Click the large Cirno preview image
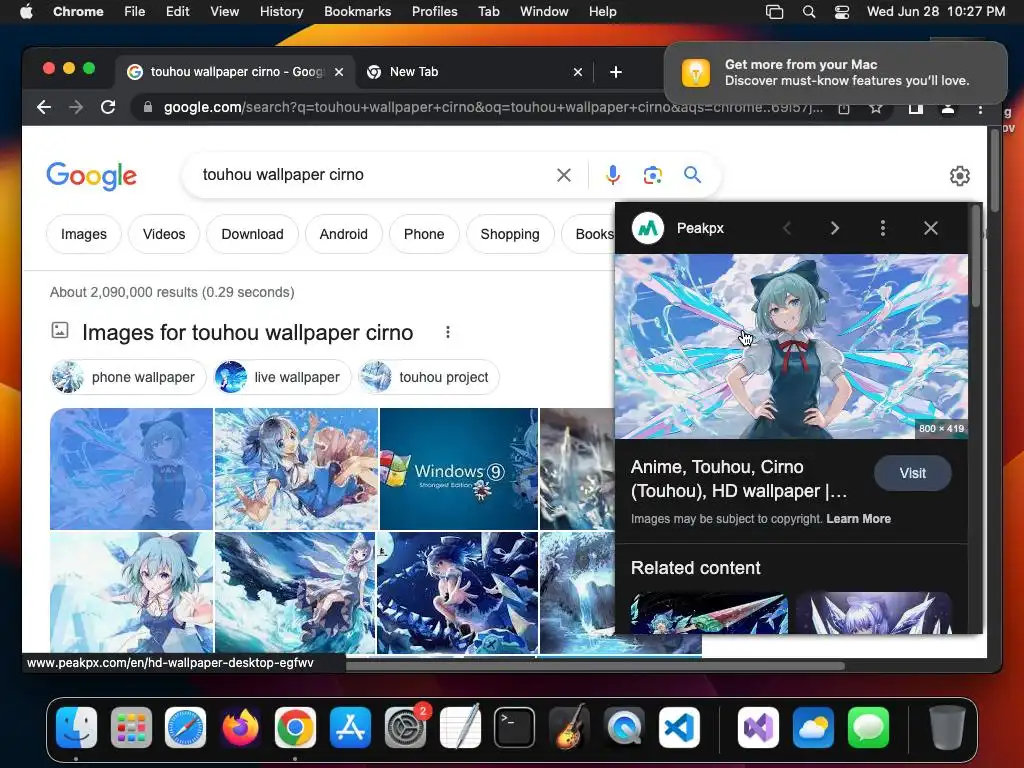The image size is (1024, 768). point(792,346)
